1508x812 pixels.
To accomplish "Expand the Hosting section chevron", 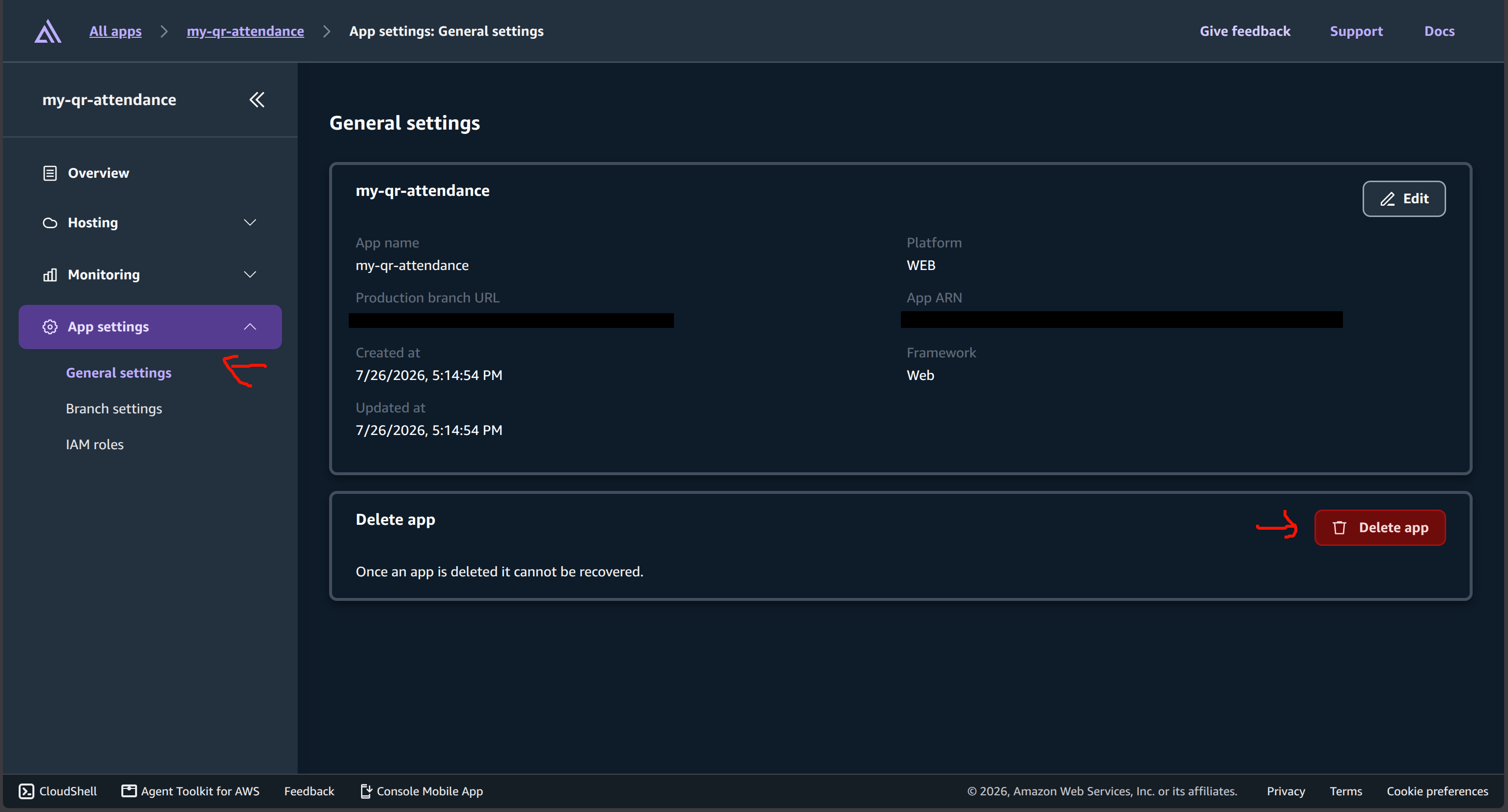I will click(x=250, y=223).
